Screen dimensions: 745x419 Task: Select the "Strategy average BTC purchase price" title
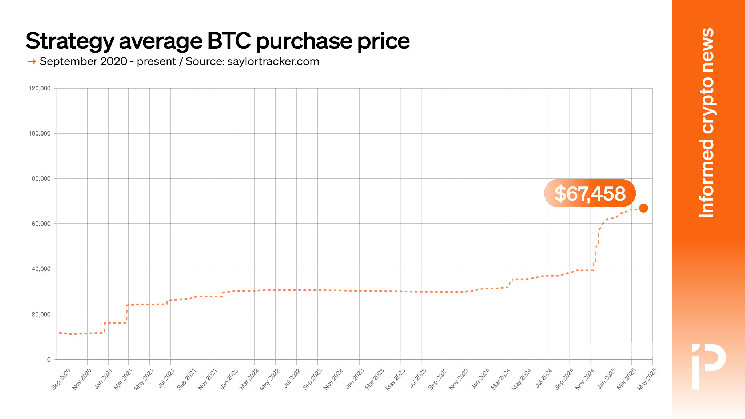click(217, 41)
